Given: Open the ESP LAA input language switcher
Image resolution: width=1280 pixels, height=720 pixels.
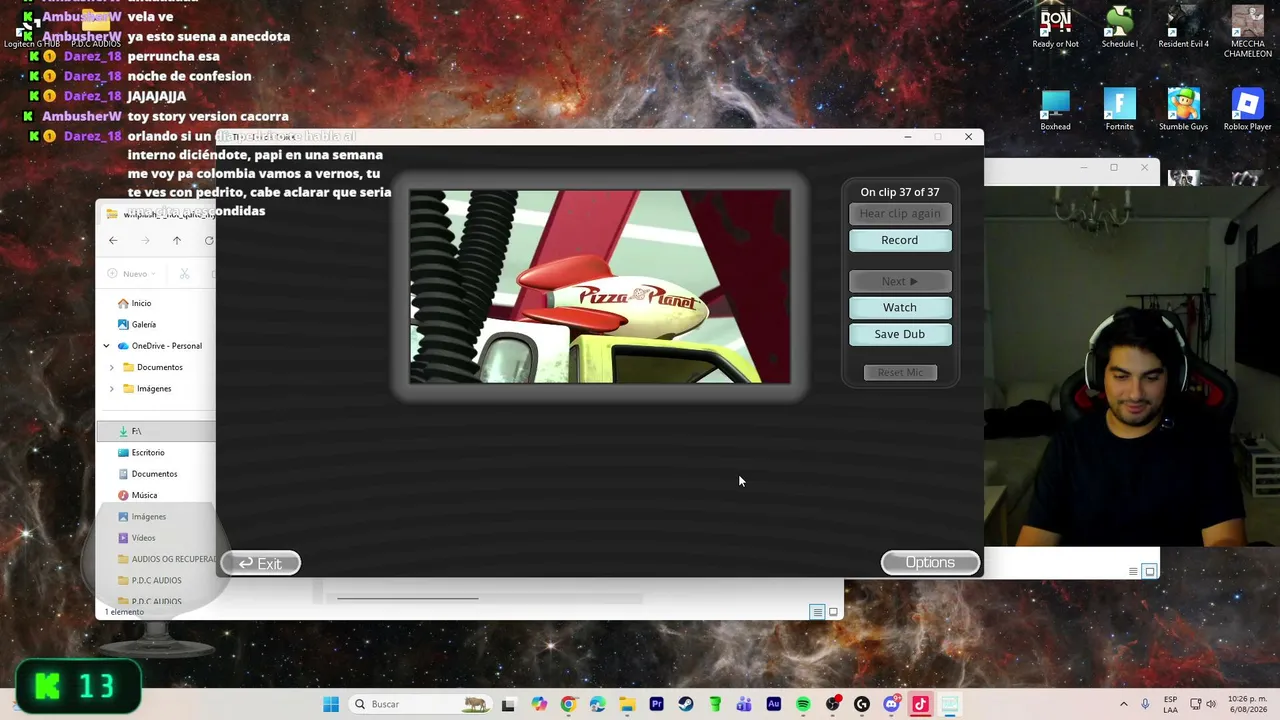Looking at the screenshot, I should (1170, 704).
